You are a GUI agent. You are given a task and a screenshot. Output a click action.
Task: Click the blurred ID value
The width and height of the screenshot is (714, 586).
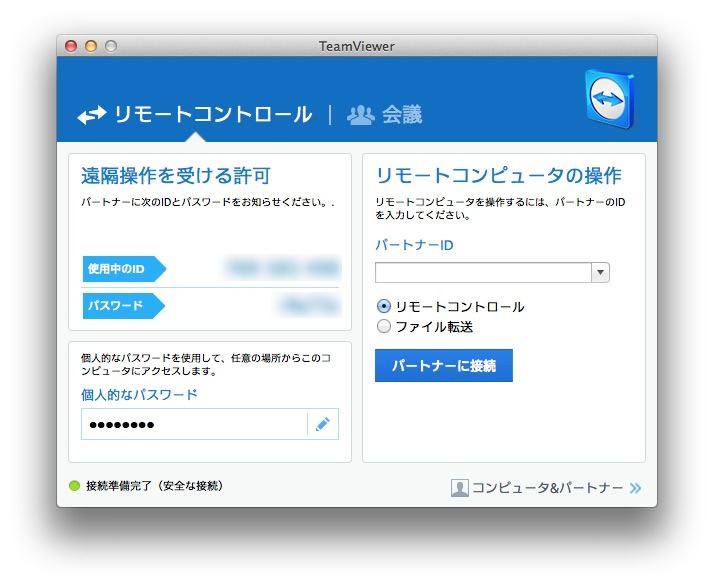[x=282, y=268]
